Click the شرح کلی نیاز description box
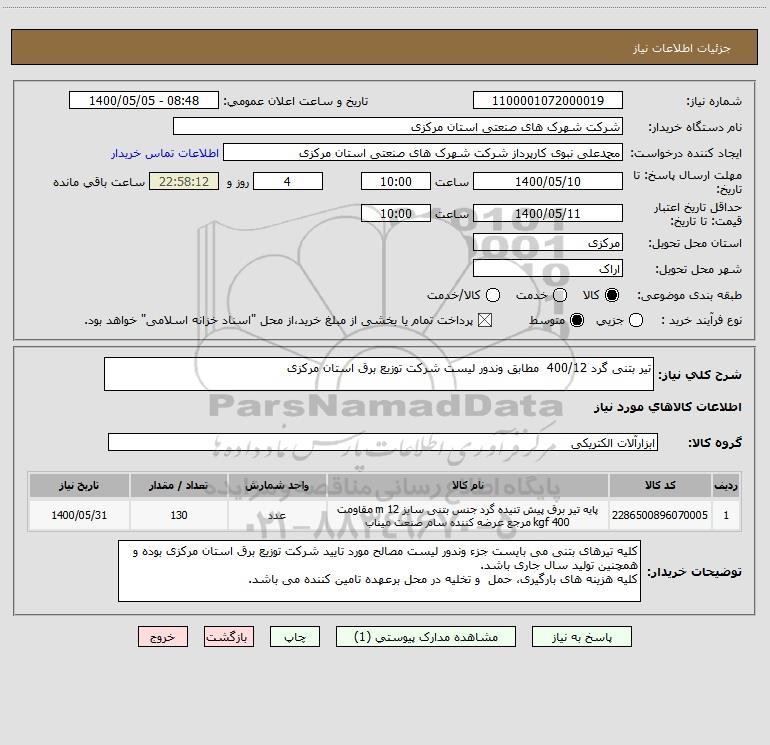This screenshot has width=770, height=745. pos(379,374)
